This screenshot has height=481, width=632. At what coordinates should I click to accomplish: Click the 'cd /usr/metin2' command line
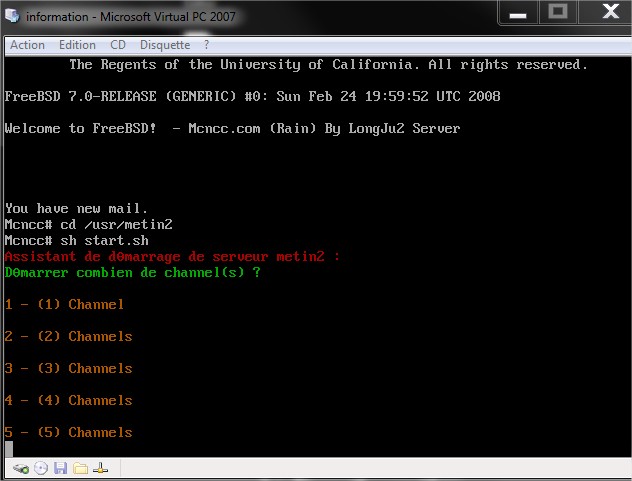[89, 225]
